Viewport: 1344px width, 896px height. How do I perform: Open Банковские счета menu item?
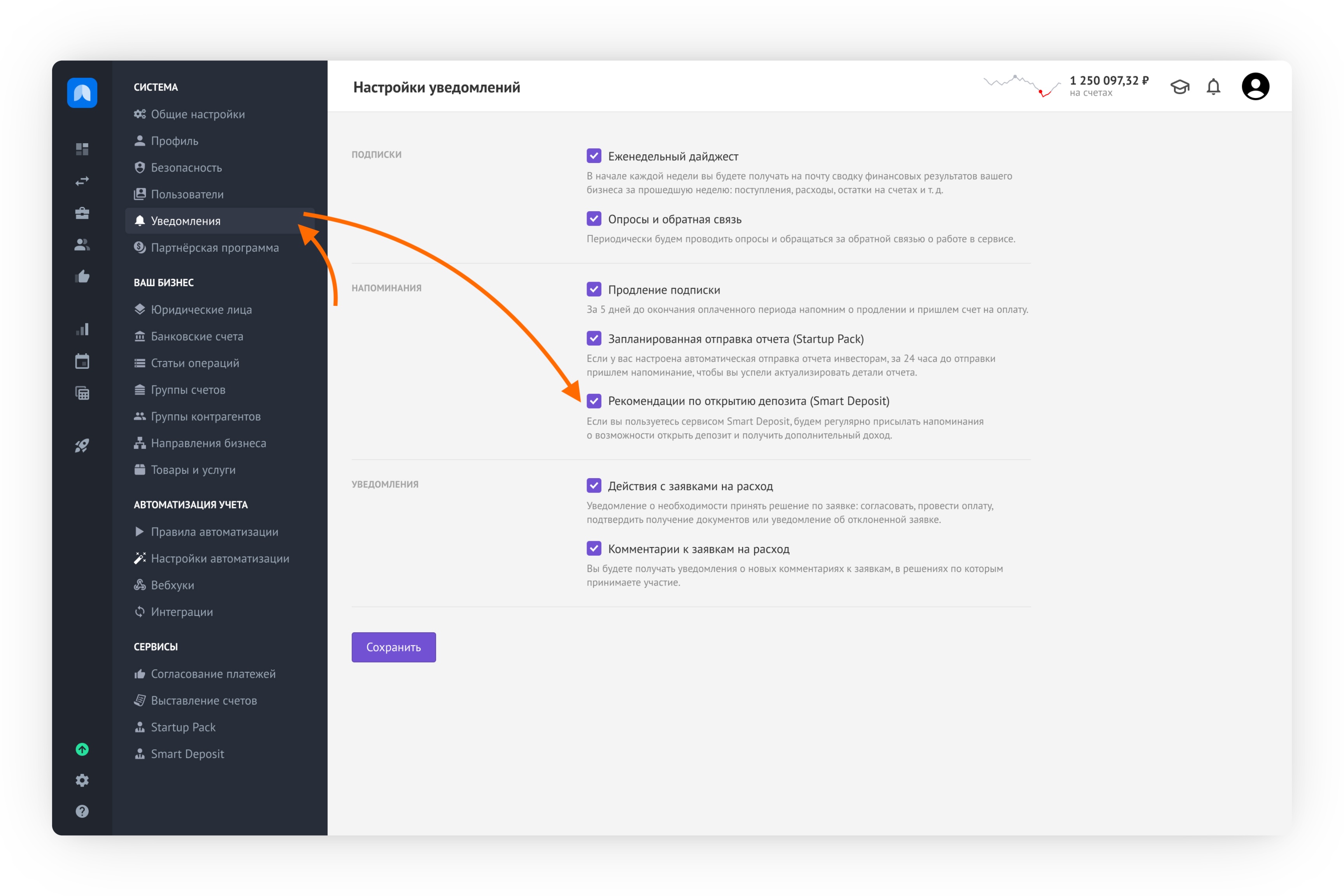(220, 337)
